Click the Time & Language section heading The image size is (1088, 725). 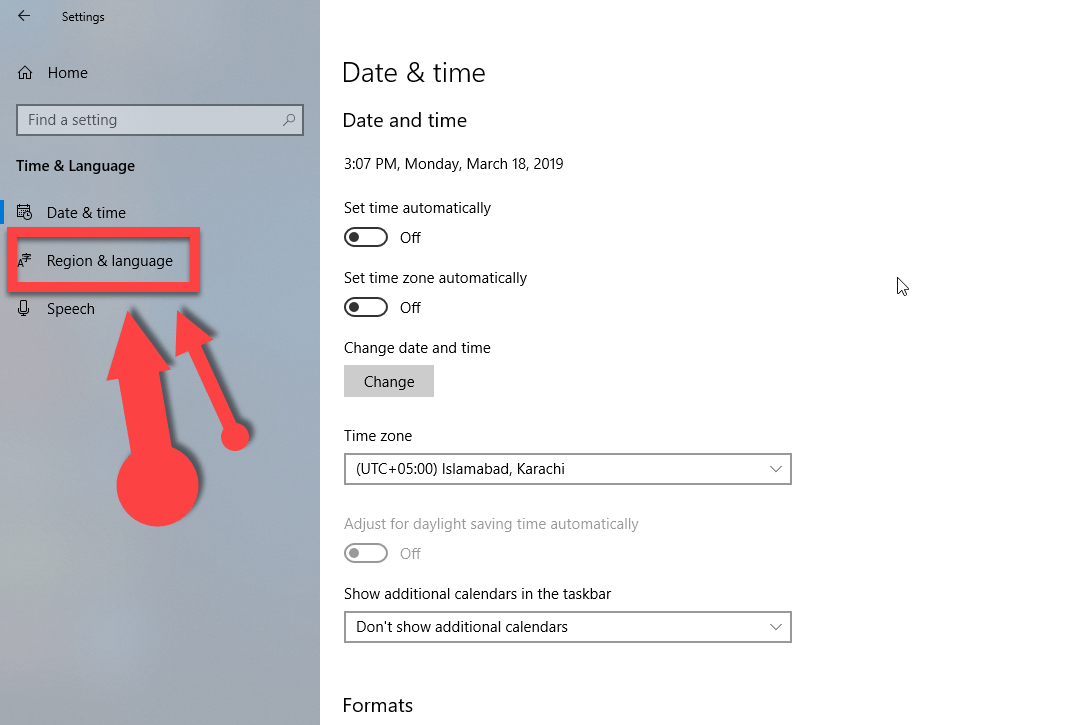click(75, 166)
